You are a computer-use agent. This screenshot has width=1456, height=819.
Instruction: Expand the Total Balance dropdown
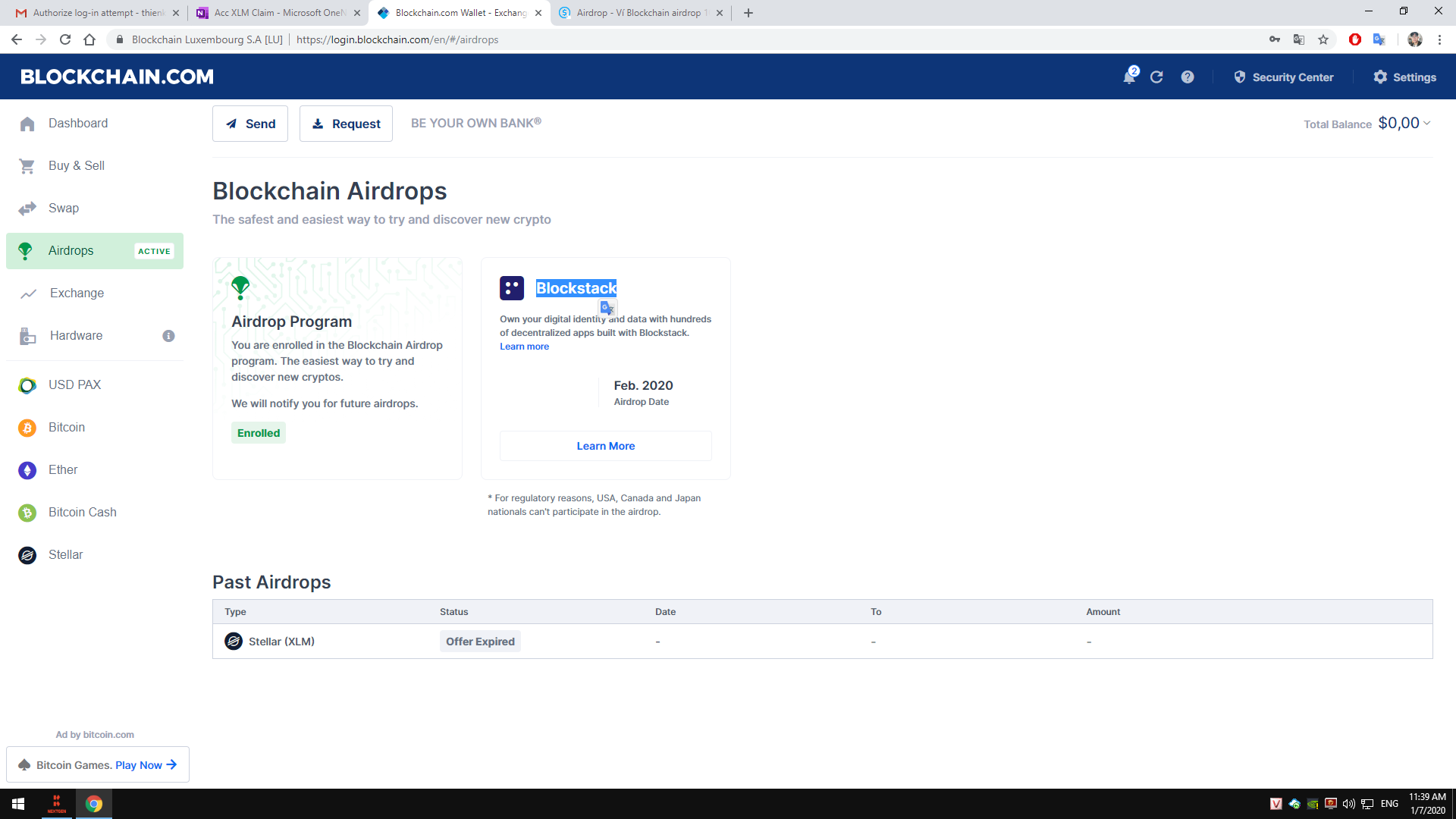click(1427, 123)
